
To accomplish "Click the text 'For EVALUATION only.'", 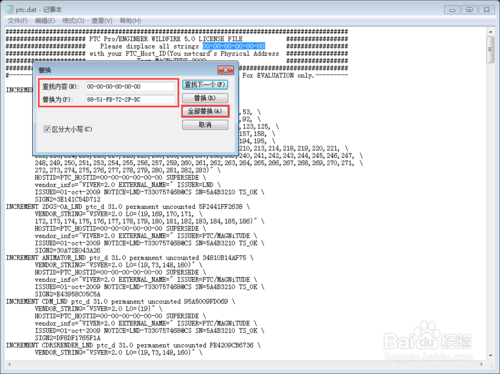I will (x=278, y=76).
